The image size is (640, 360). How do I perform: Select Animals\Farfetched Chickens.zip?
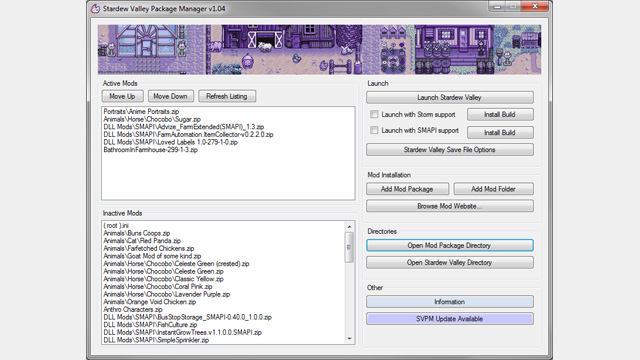149,248
